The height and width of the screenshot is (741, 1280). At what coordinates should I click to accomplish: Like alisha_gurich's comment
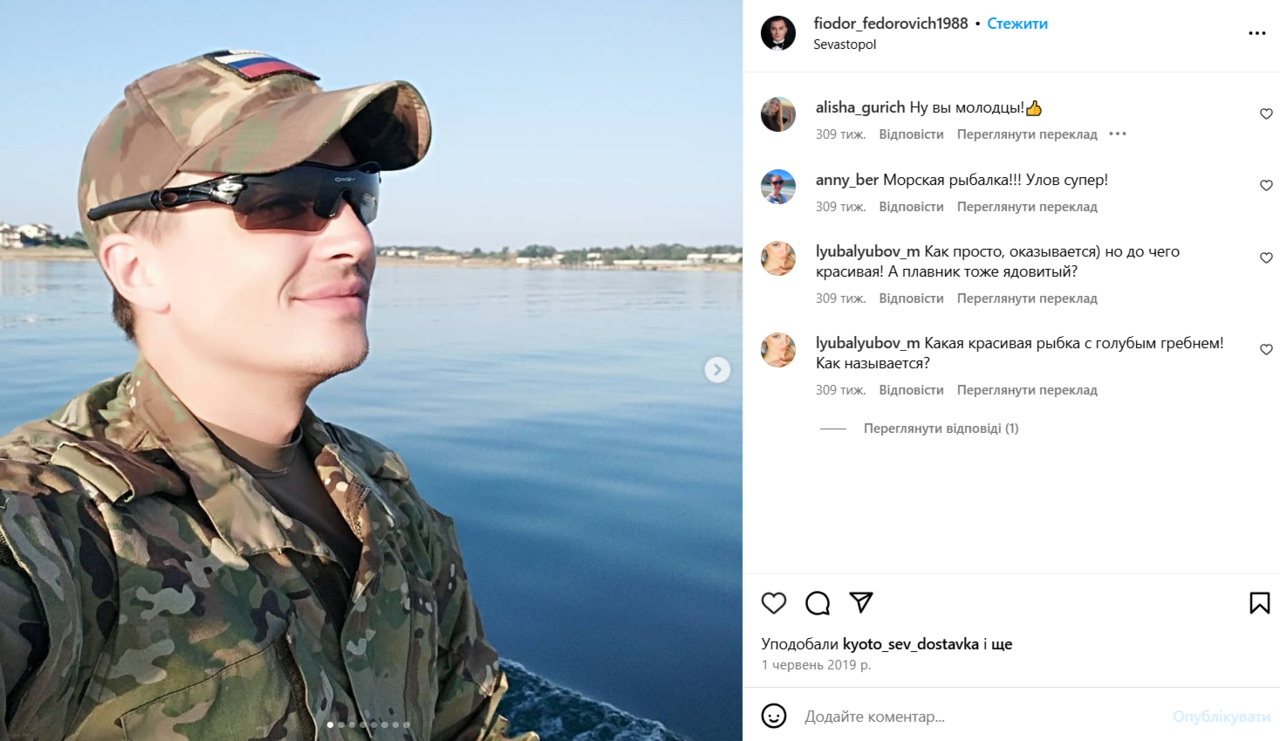pyautogui.click(x=1266, y=114)
